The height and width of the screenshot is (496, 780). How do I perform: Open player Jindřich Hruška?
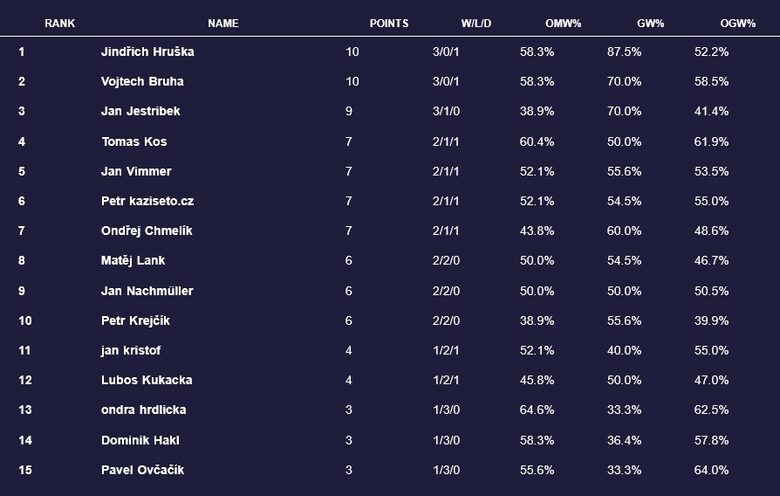click(x=146, y=51)
